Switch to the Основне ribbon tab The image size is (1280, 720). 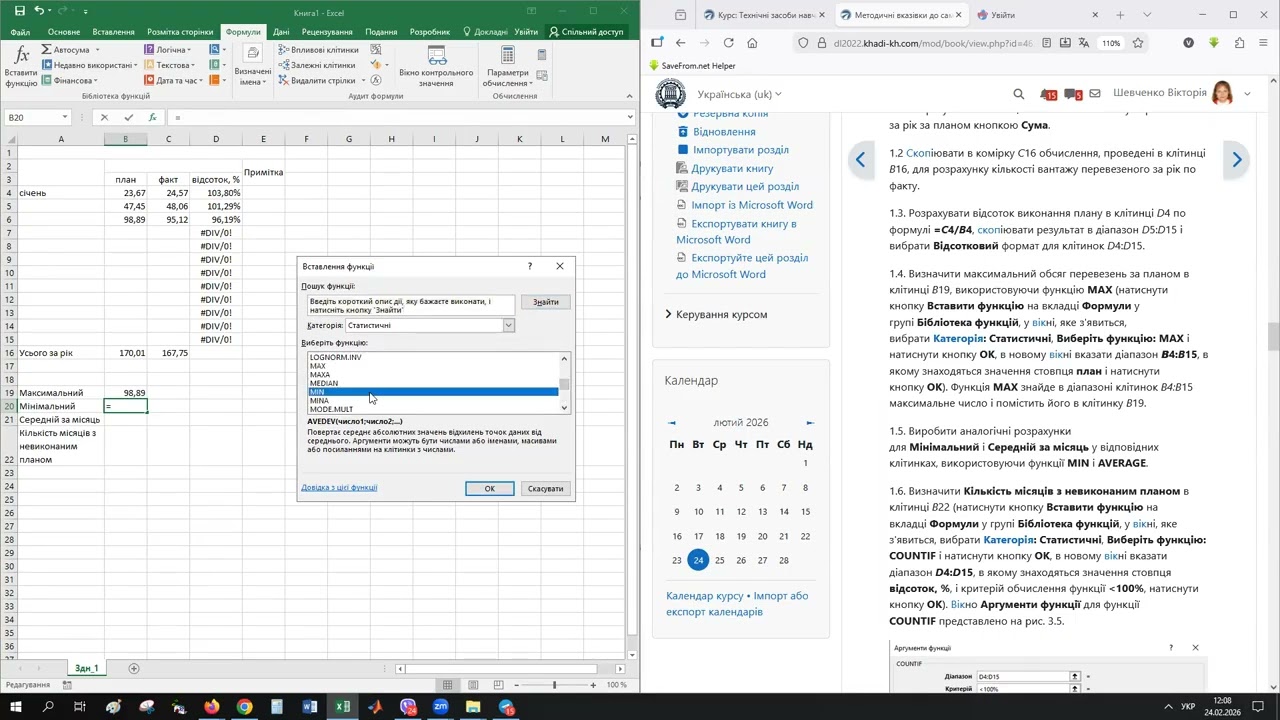pos(64,32)
